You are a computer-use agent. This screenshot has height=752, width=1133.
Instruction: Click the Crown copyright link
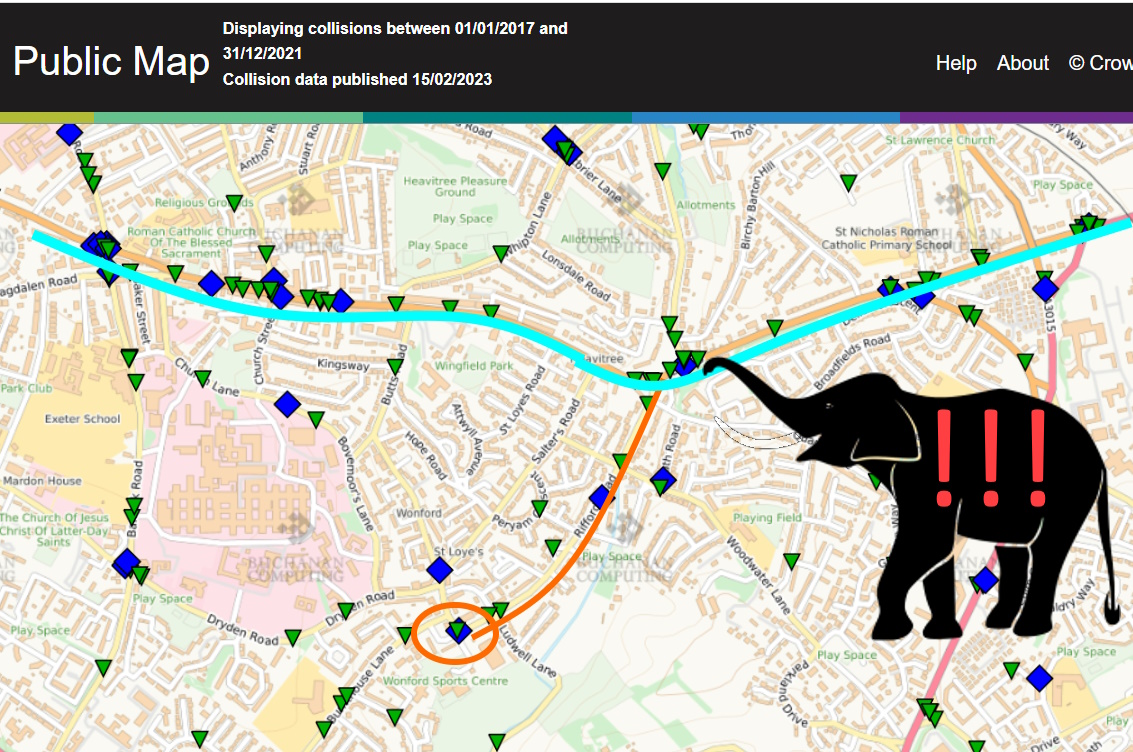click(x=1100, y=64)
